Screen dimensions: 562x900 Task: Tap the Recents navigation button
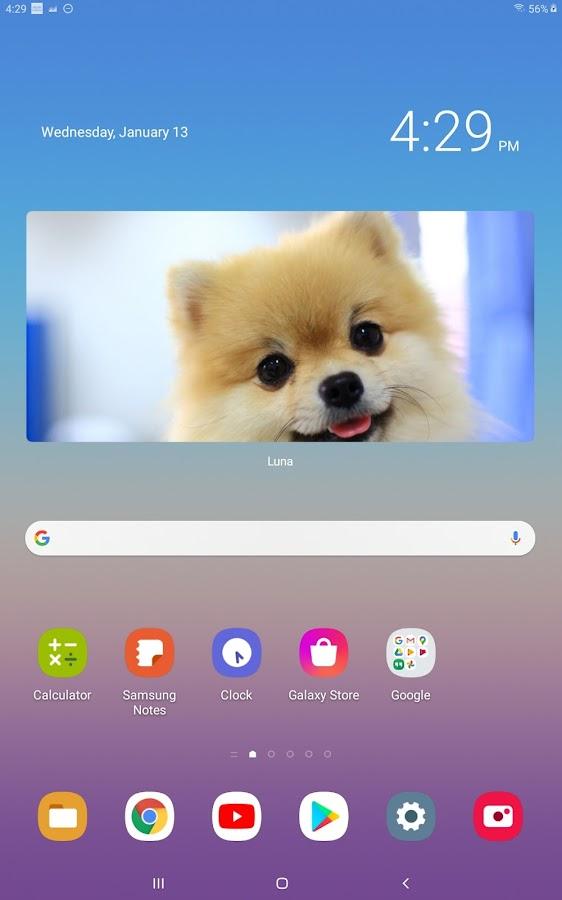[x=158, y=883]
